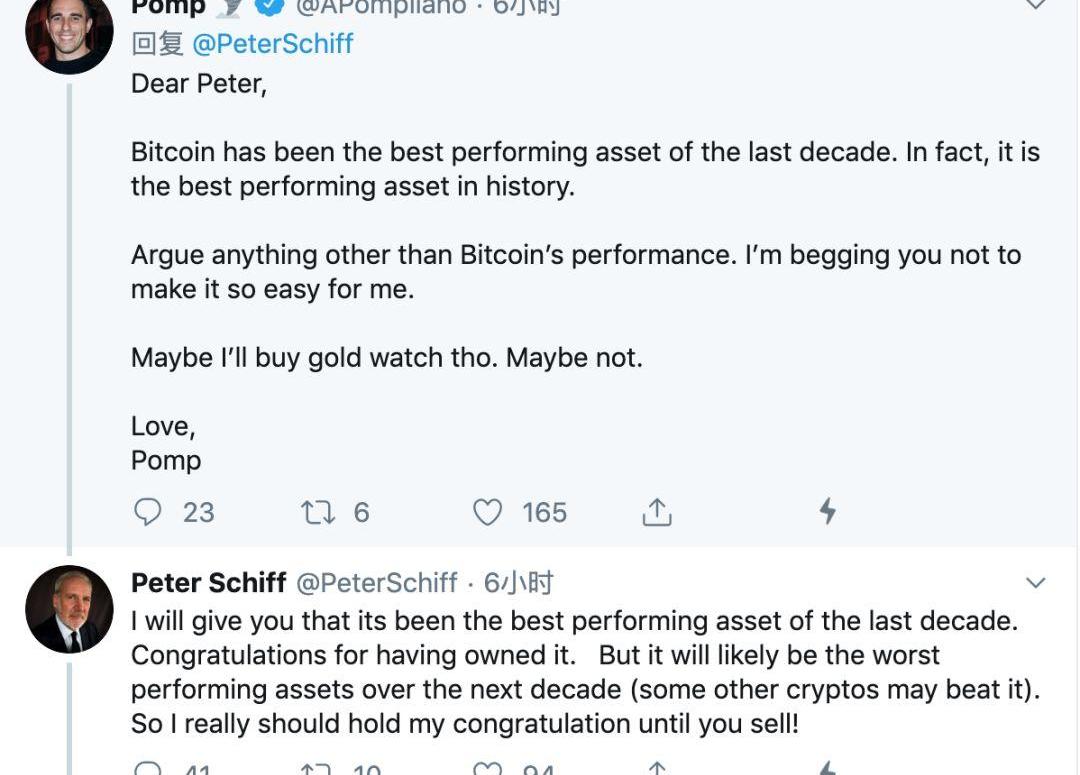Retweet Peter Schiff's reply tweet

[318, 769]
